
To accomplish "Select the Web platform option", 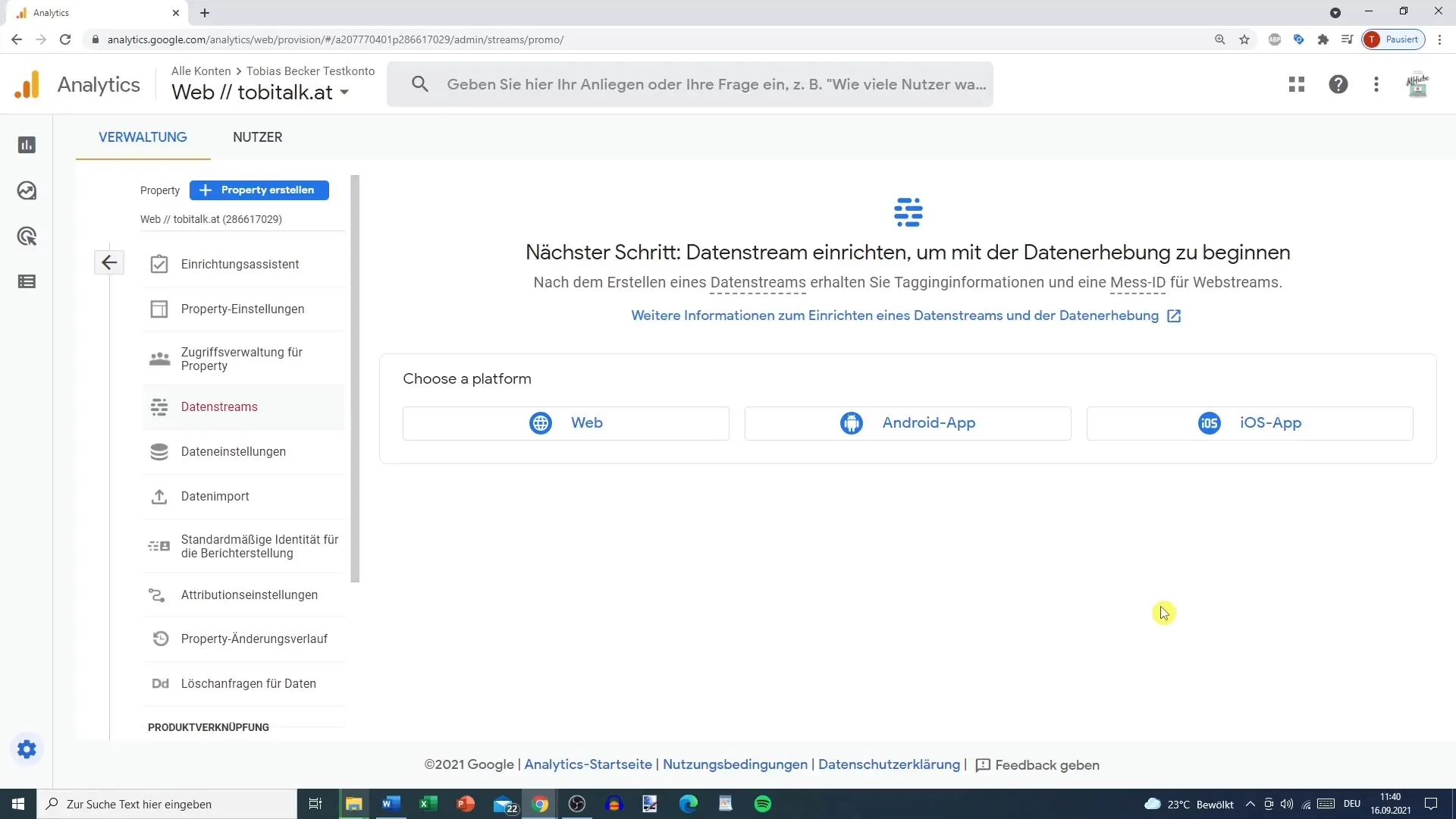I will tap(565, 422).
